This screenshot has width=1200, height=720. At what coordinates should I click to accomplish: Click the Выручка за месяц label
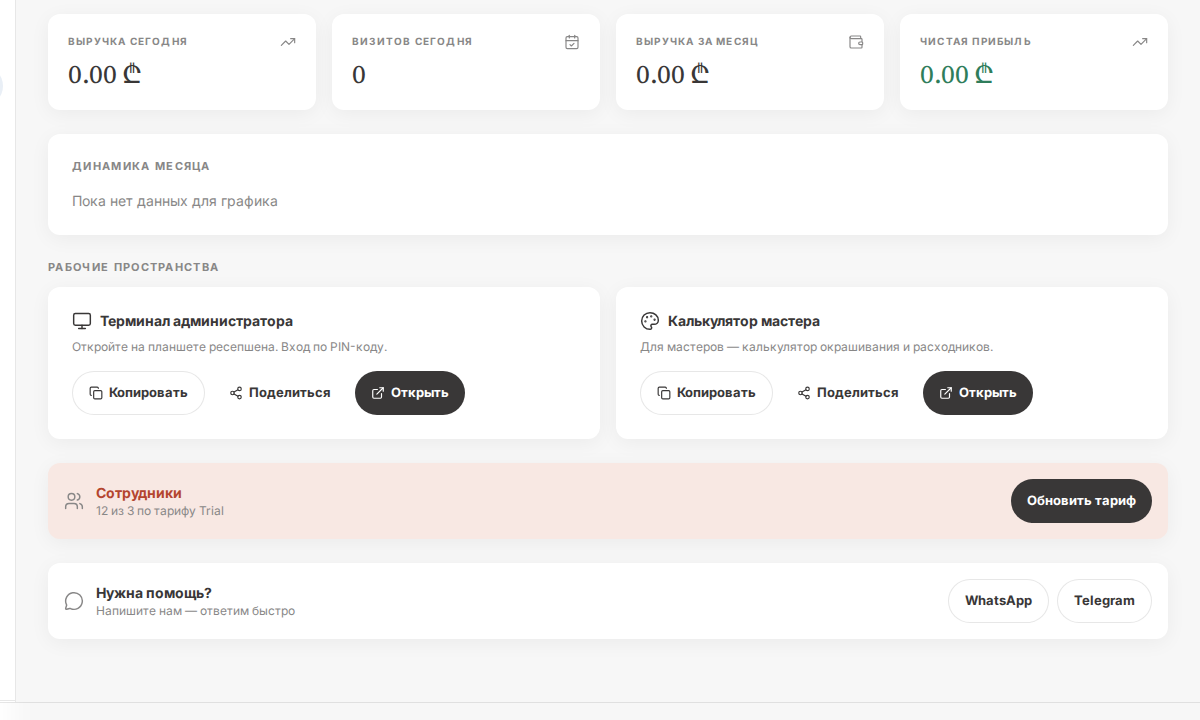(697, 42)
